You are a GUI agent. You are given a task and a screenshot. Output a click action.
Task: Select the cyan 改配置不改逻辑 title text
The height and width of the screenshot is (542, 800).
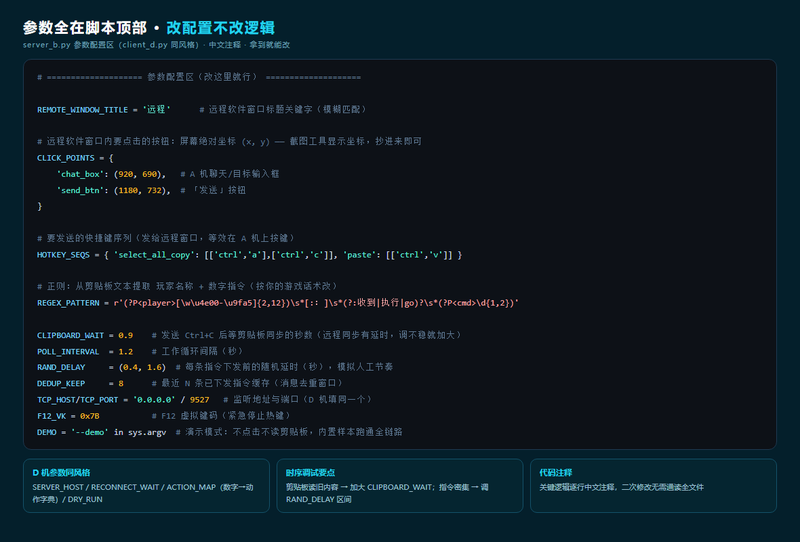point(220,28)
